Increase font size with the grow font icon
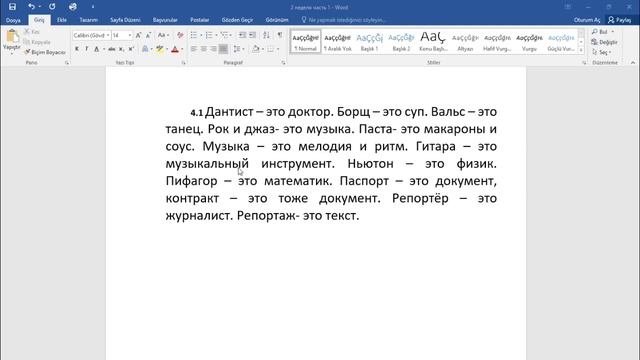Image resolution: width=640 pixels, height=360 pixels. coord(139,36)
